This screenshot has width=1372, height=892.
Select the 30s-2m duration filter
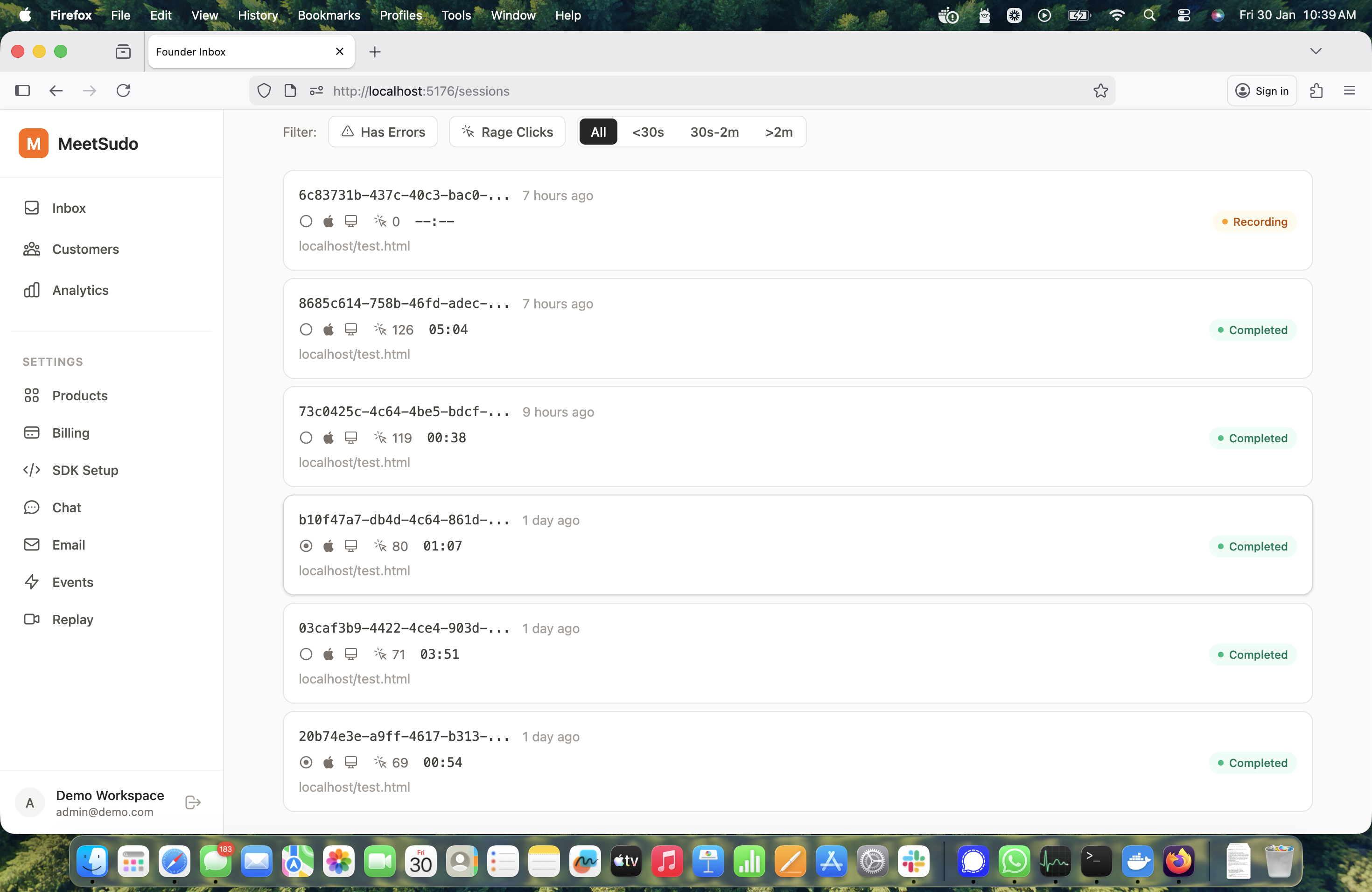point(714,132)
